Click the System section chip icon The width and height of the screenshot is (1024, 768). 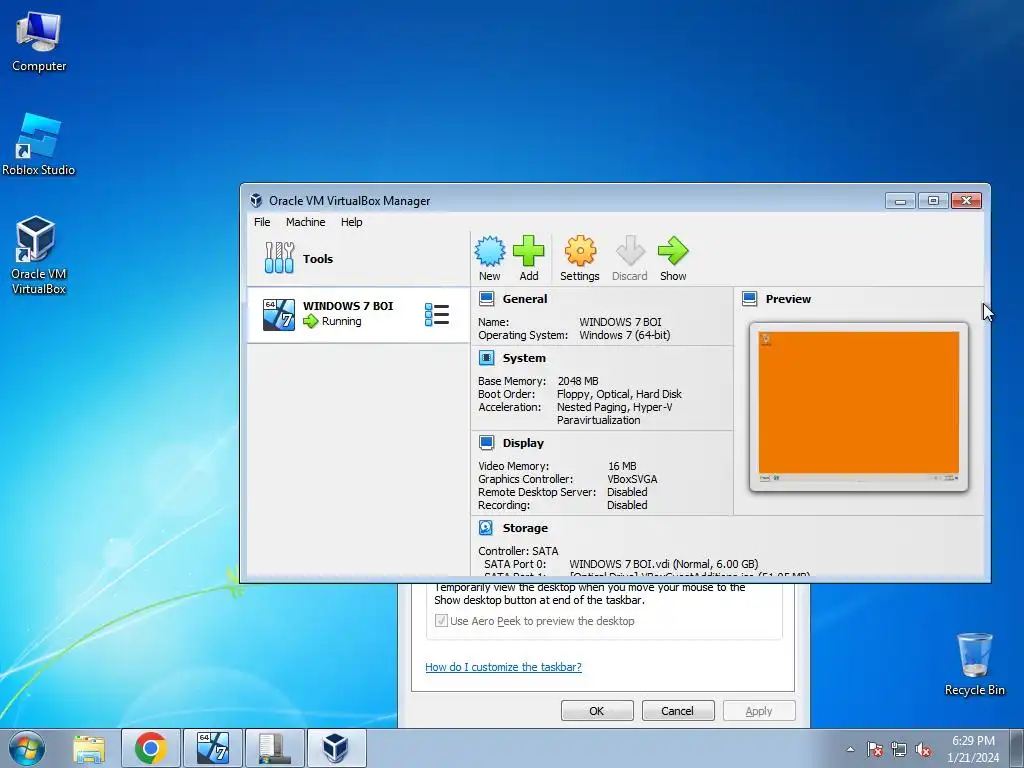[487, 358]
